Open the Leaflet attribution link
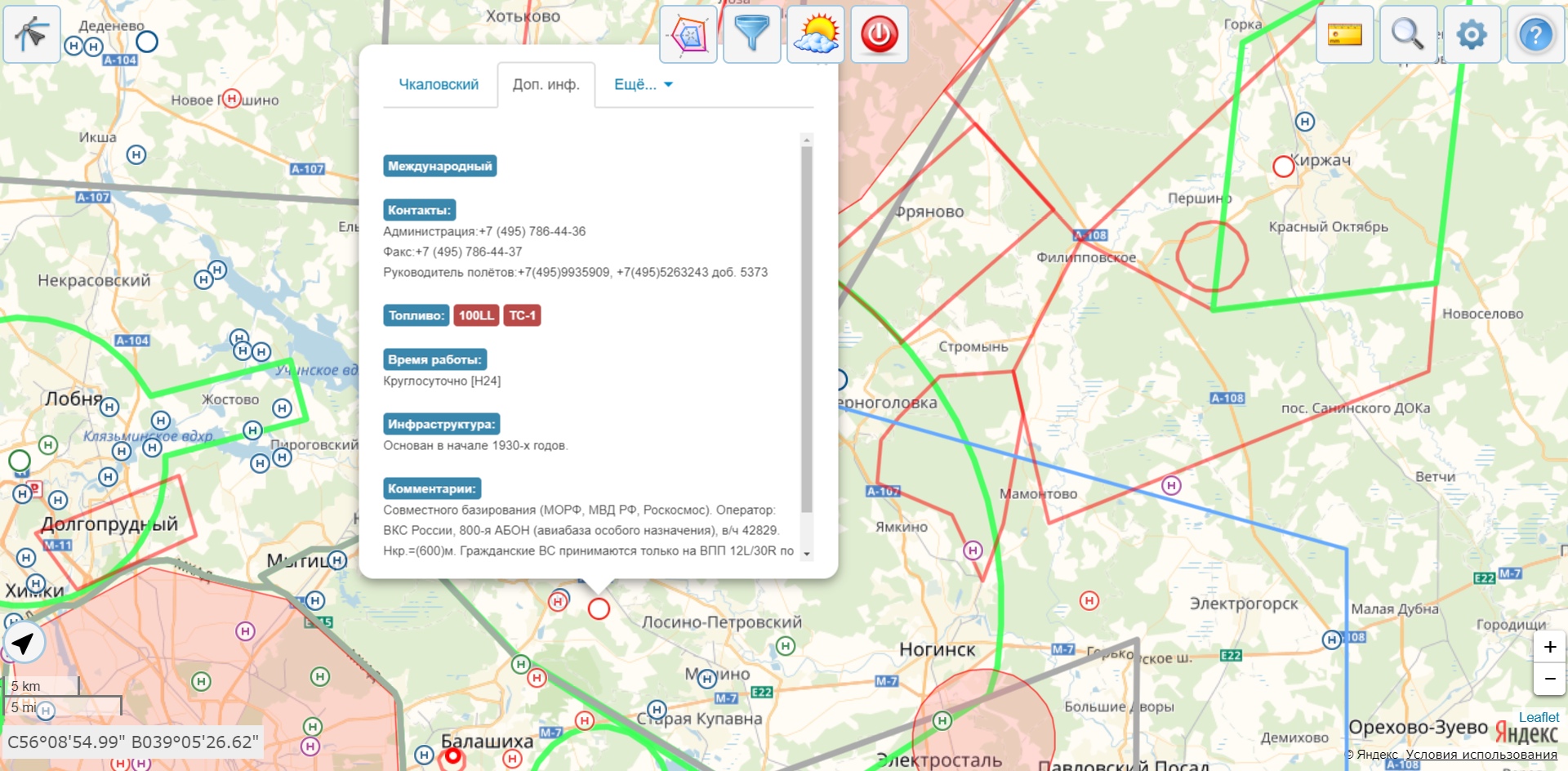The width and height of the screenshot is (1568, 771). 1539,717
